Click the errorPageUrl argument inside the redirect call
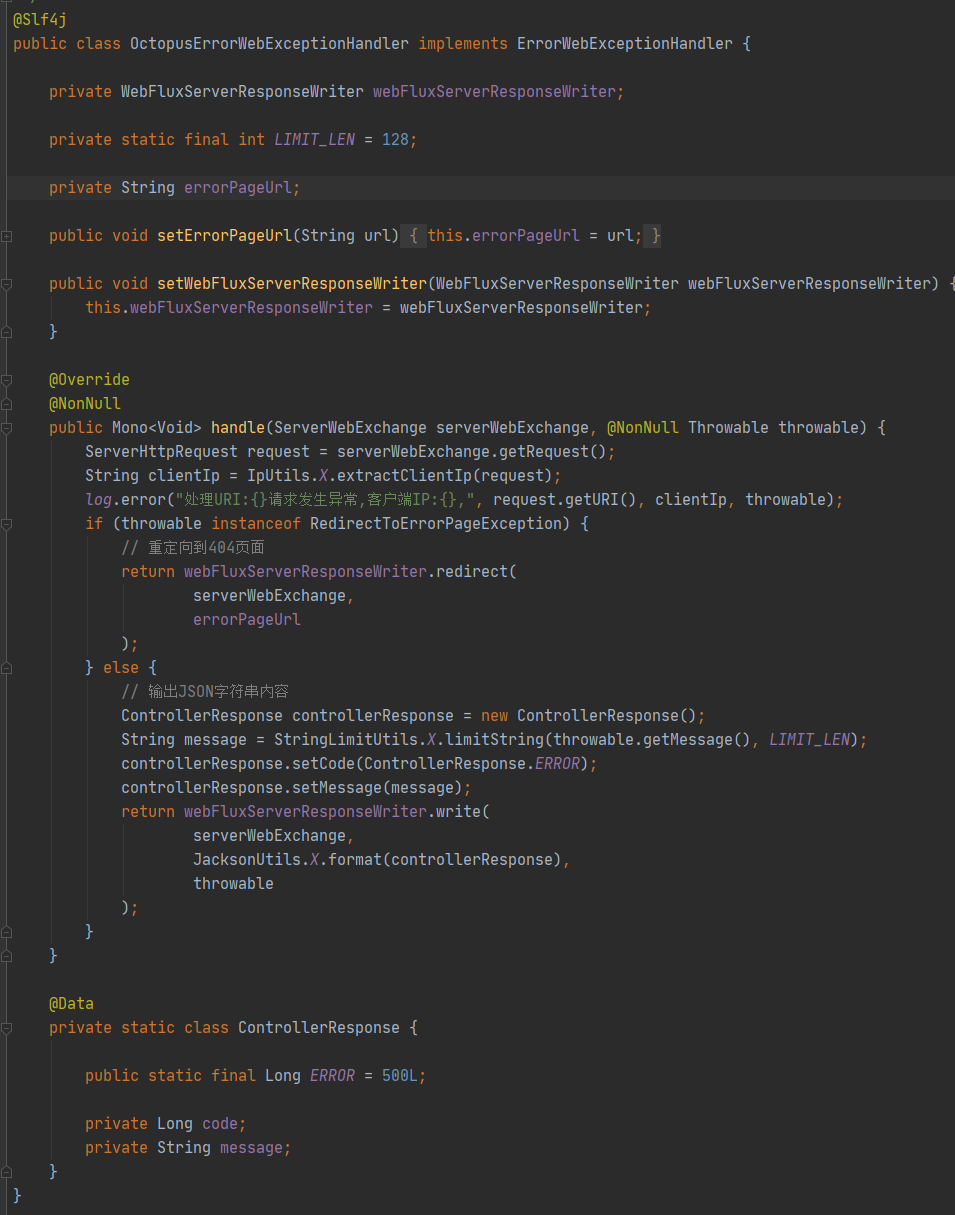 (247, 620)
